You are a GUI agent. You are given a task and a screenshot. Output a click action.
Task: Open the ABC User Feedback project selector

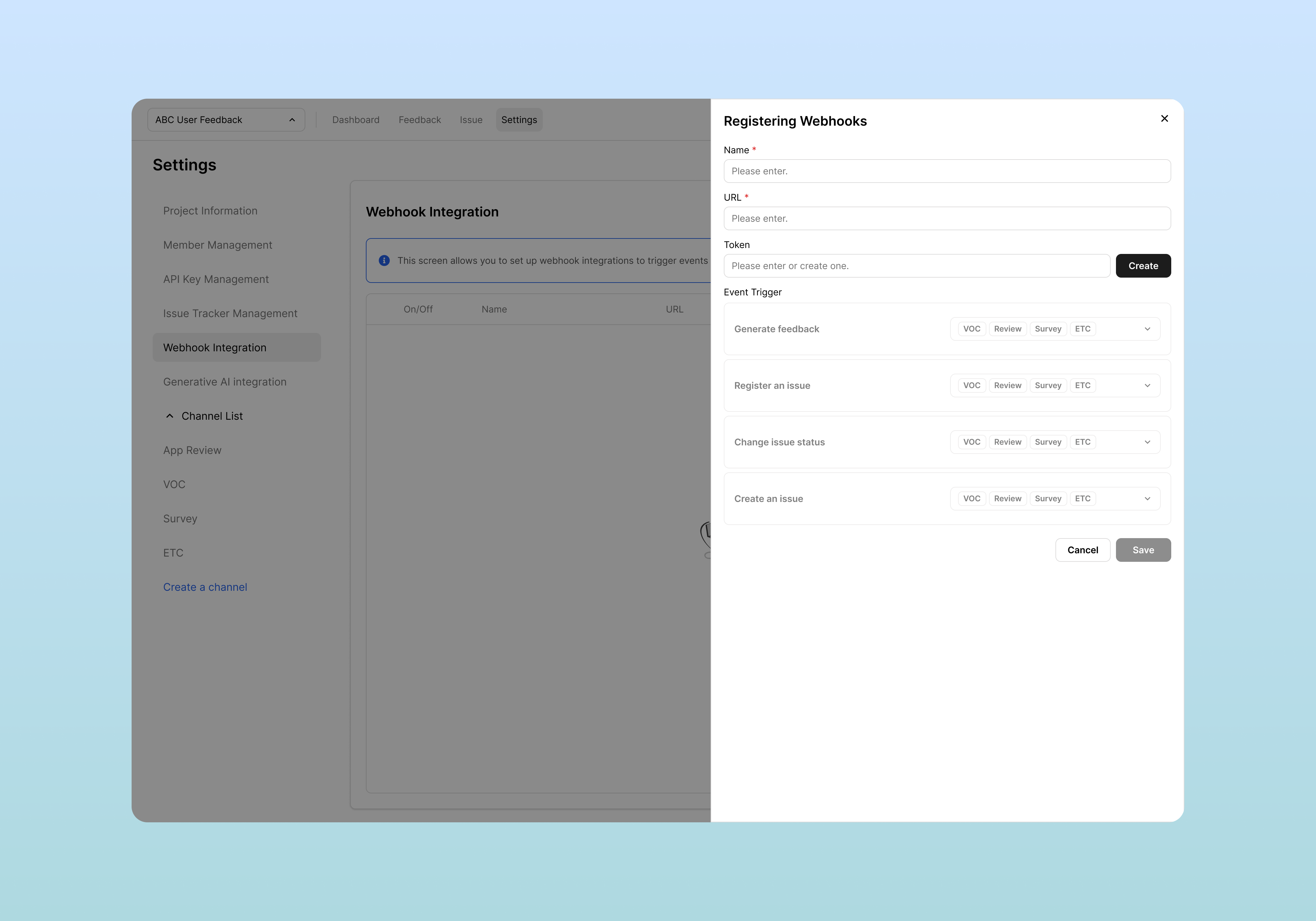(x=226, y=119)
